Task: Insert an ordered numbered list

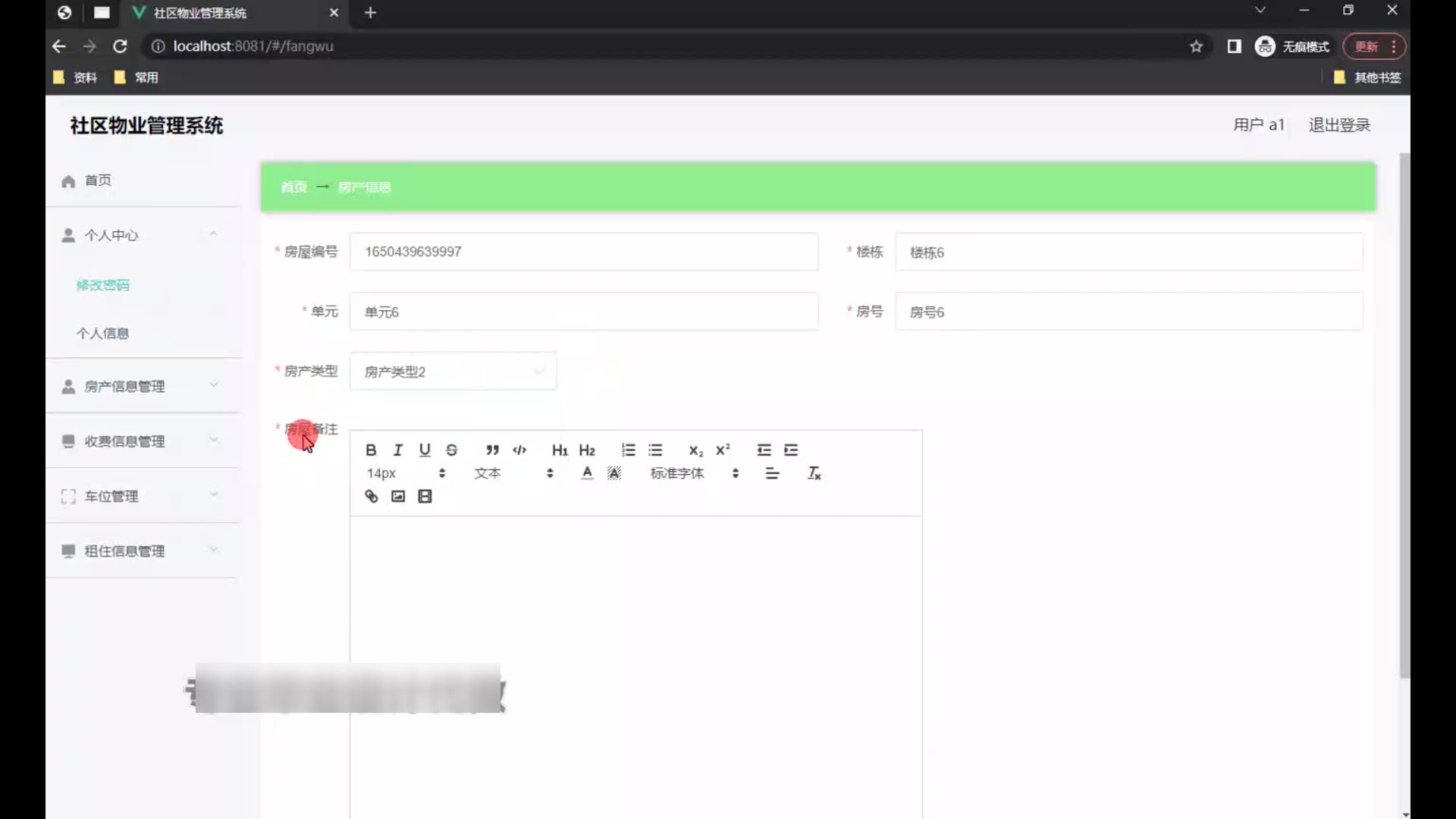Action: click(x=628, y=450)
